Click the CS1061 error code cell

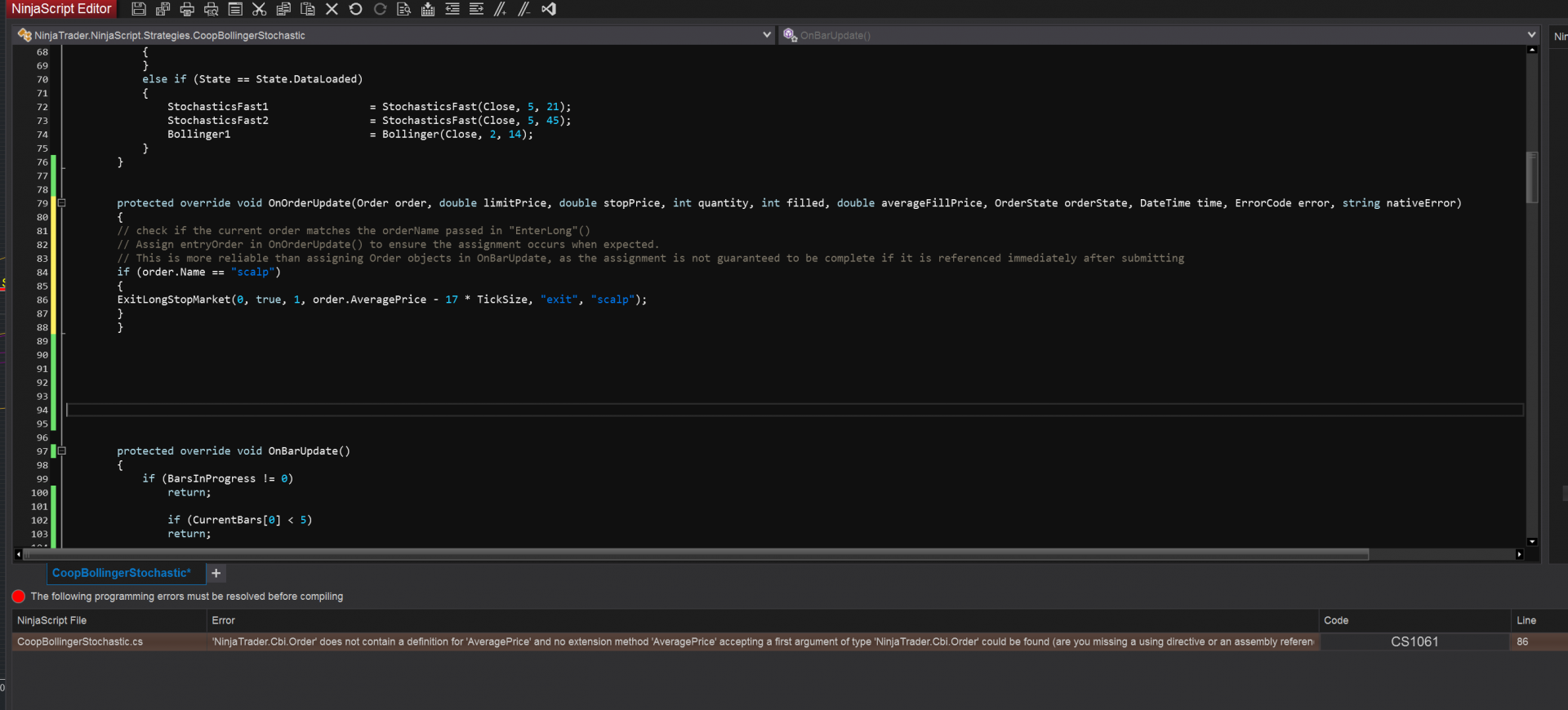click(1414, 641)
